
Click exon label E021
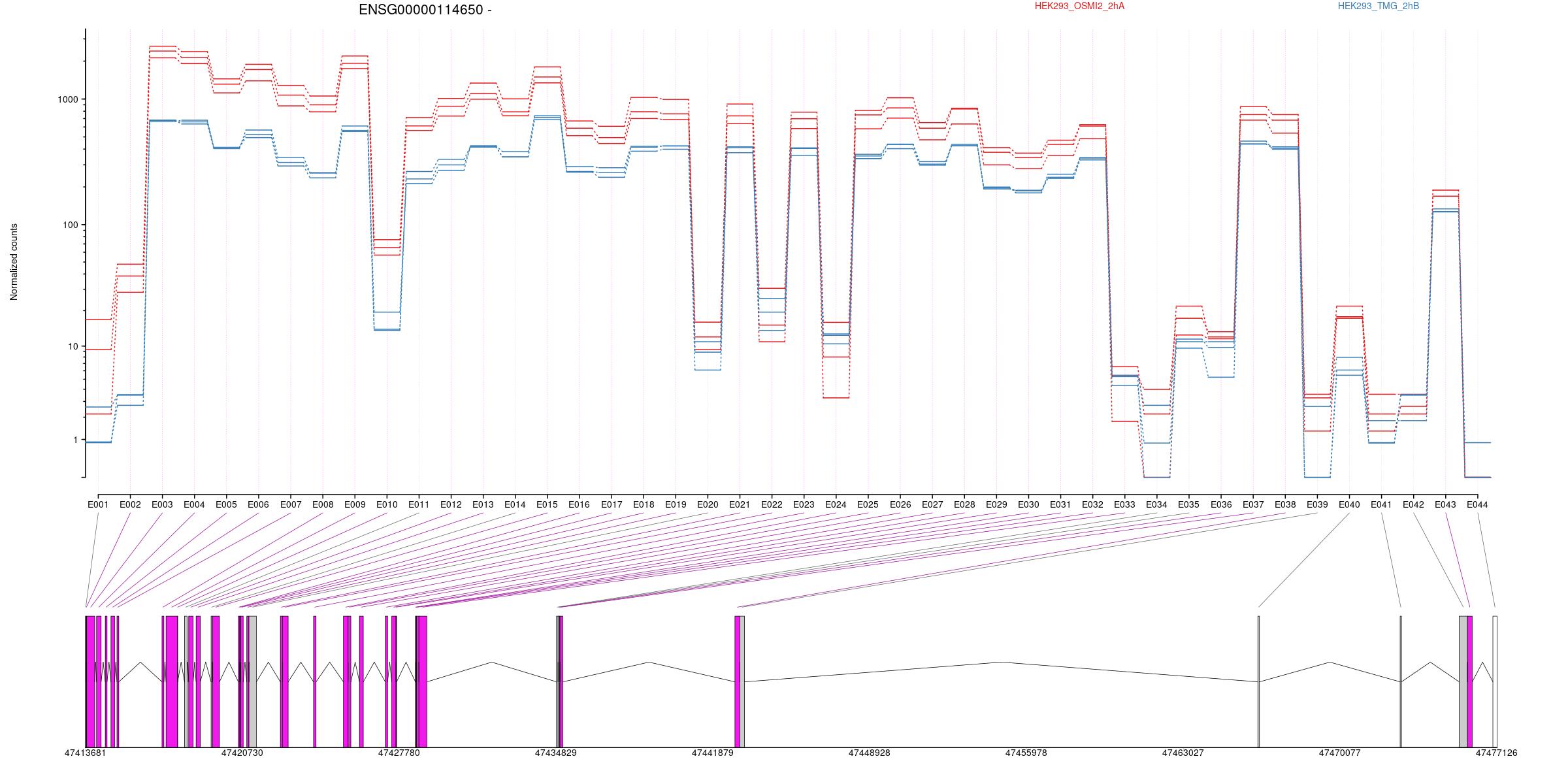pyautogui.click(x=740, y=504)
